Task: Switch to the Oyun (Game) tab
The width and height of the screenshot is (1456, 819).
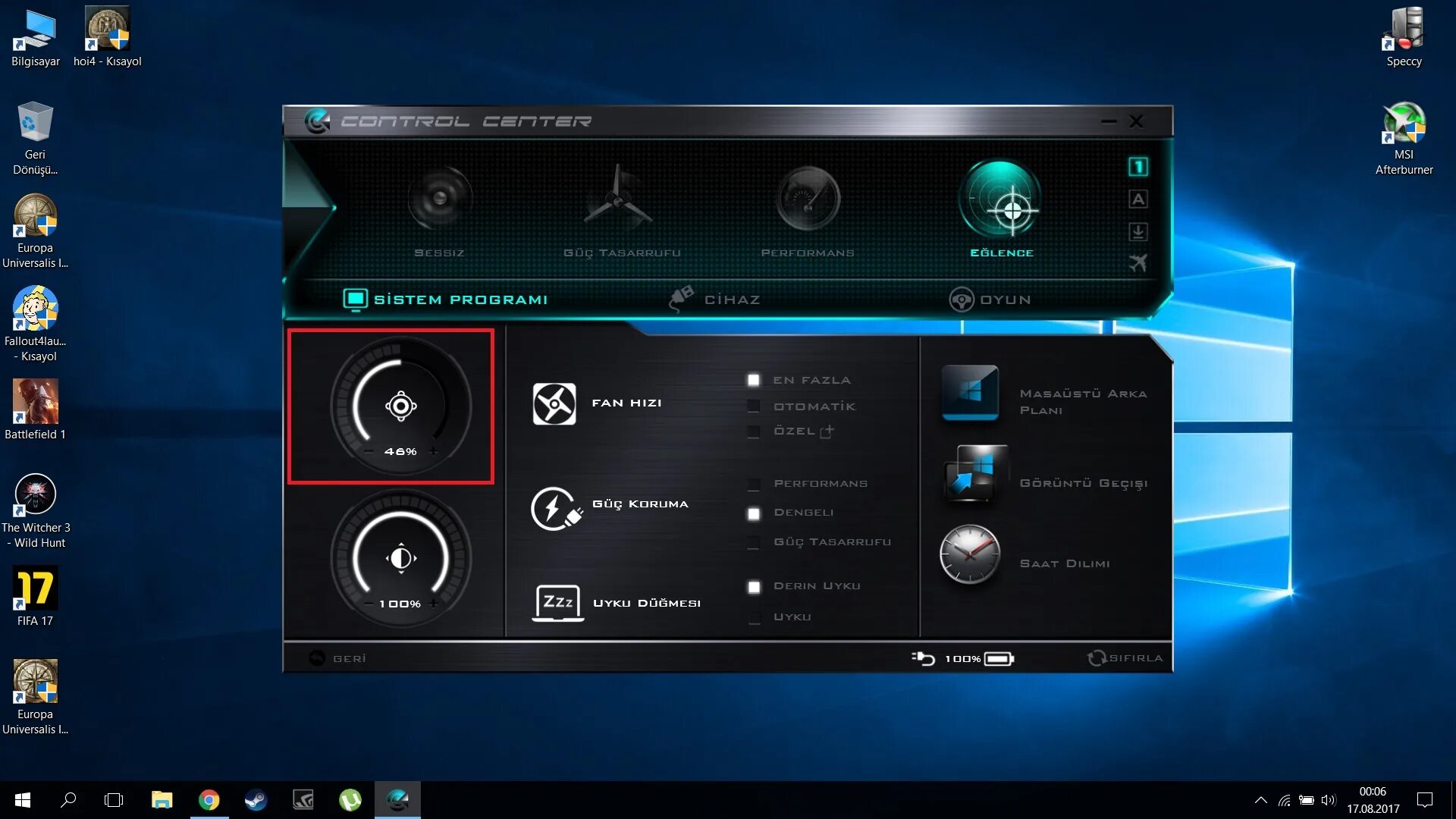Action: click(1004, 299)
